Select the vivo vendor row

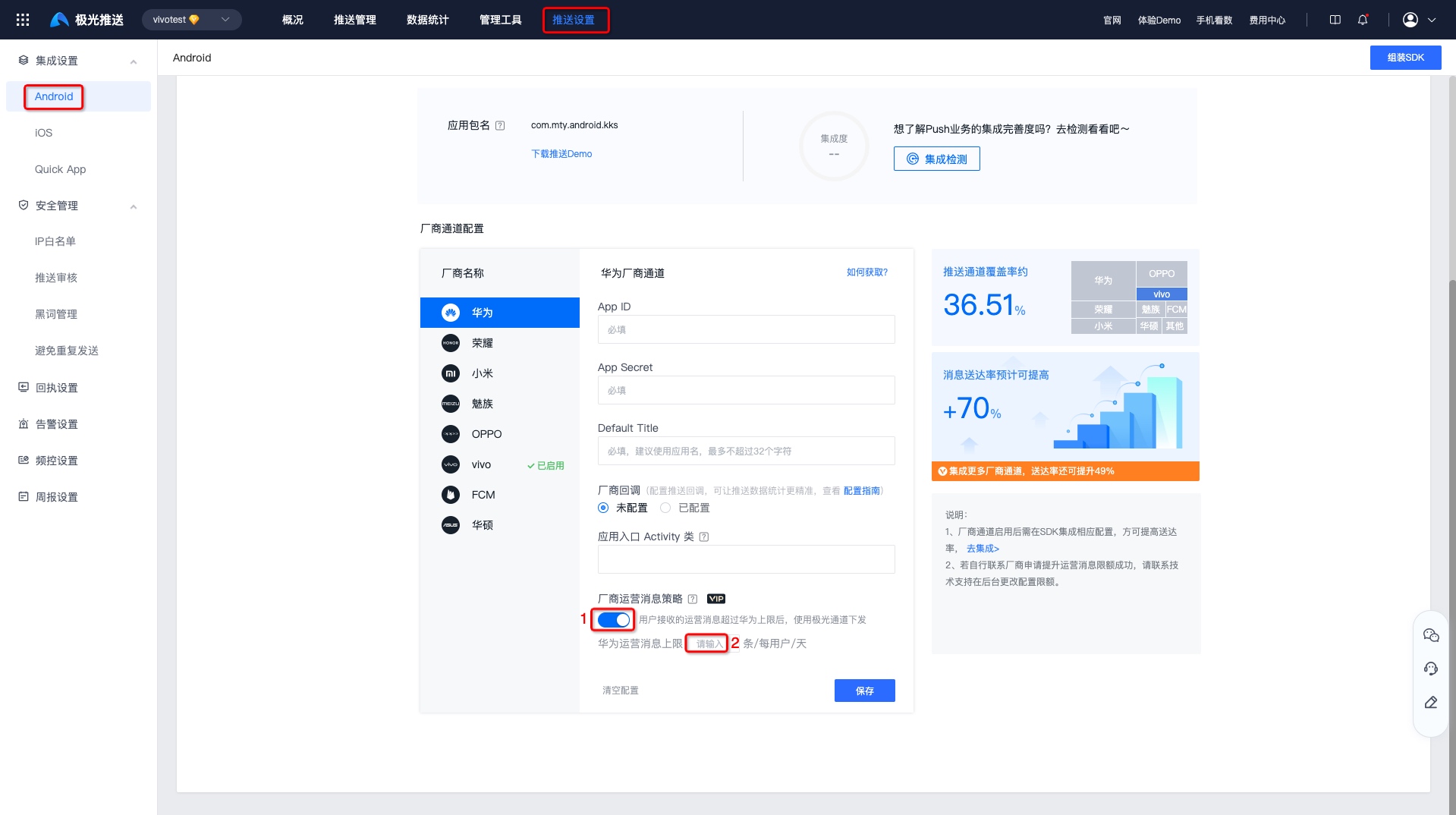[x=500, y=464]
